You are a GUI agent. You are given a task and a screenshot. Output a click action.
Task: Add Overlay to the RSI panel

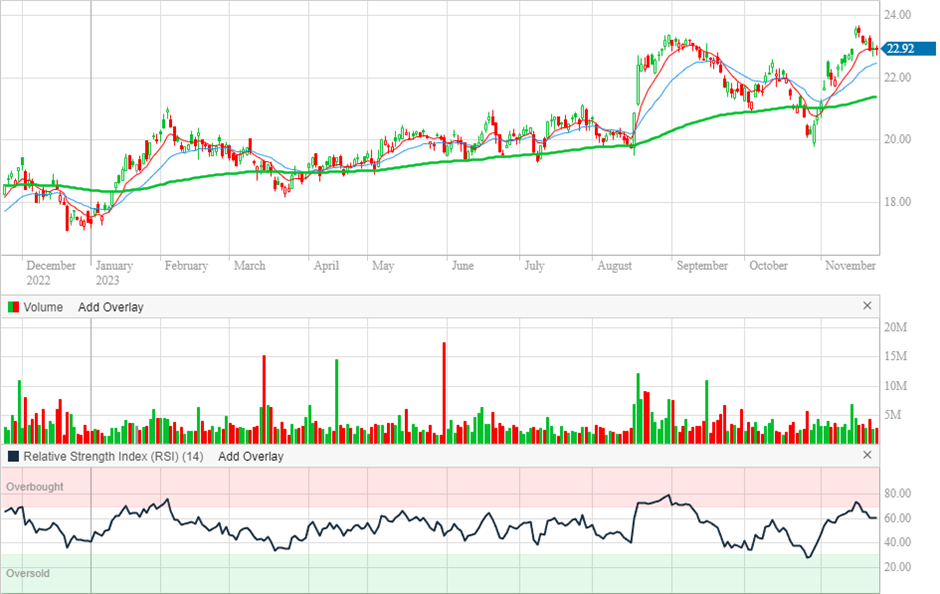pos(251,456)
